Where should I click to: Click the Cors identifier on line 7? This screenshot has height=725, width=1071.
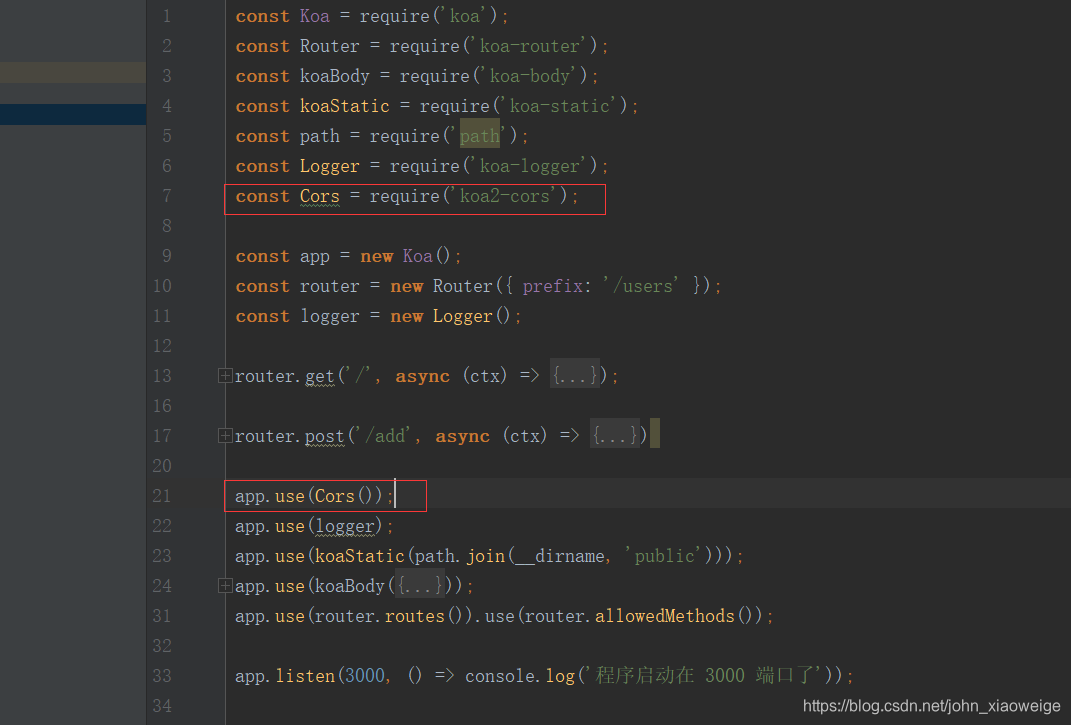(x=319, y=196)
